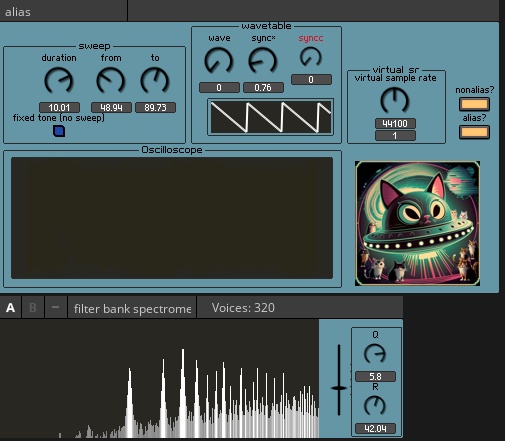Click the wavetable wave knob
Screen dimensions: 505x441
pyautogui.click(x=219, y=61)
